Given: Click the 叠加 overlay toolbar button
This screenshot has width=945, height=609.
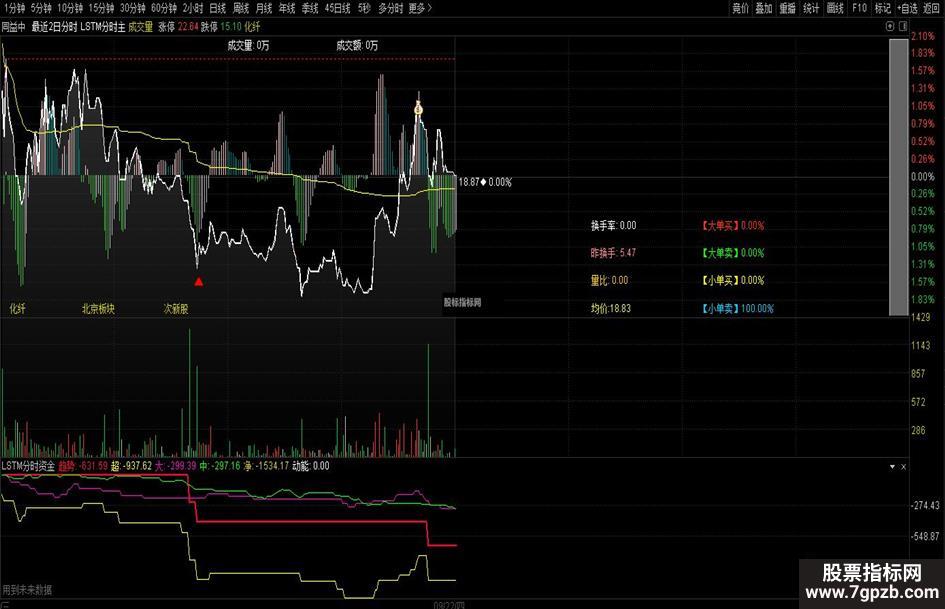Looking at the screenshot, I should [764, 8].
